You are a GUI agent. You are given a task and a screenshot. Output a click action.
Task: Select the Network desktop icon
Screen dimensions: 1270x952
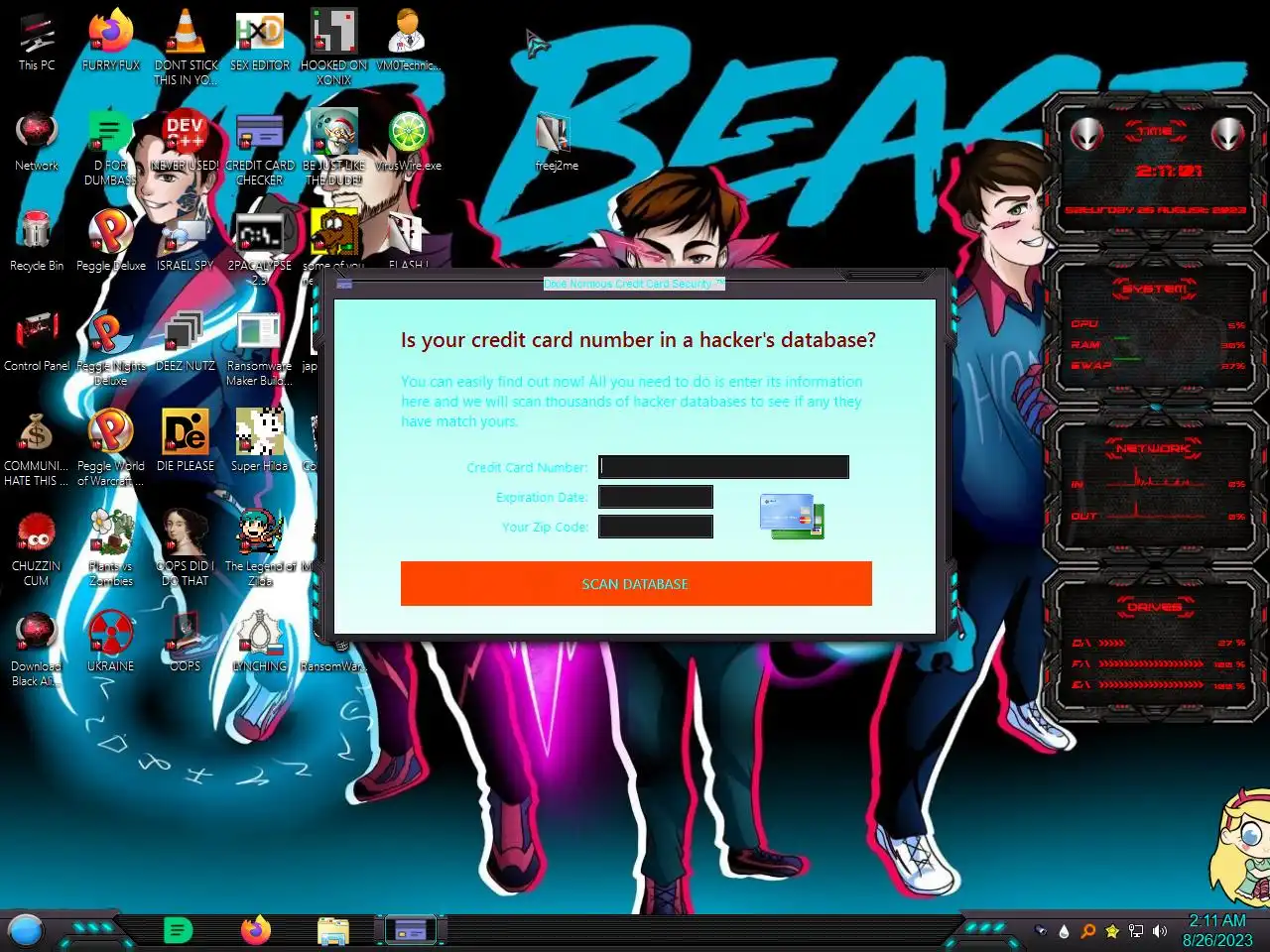coord(37,142)
